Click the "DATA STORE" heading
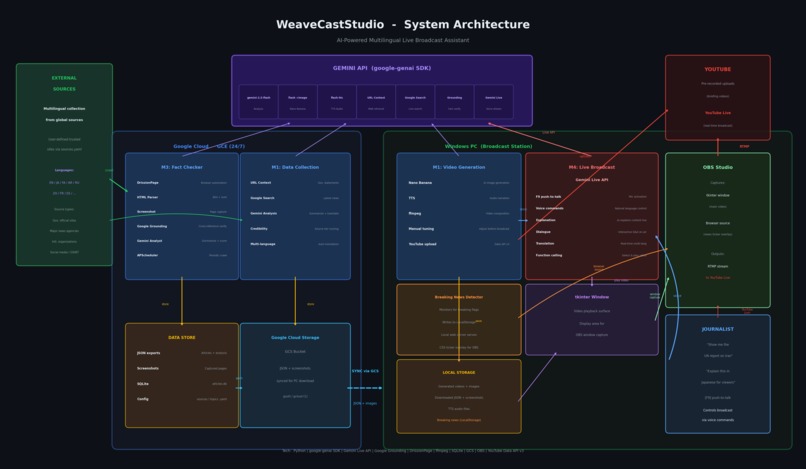 (x=182, y=337)
